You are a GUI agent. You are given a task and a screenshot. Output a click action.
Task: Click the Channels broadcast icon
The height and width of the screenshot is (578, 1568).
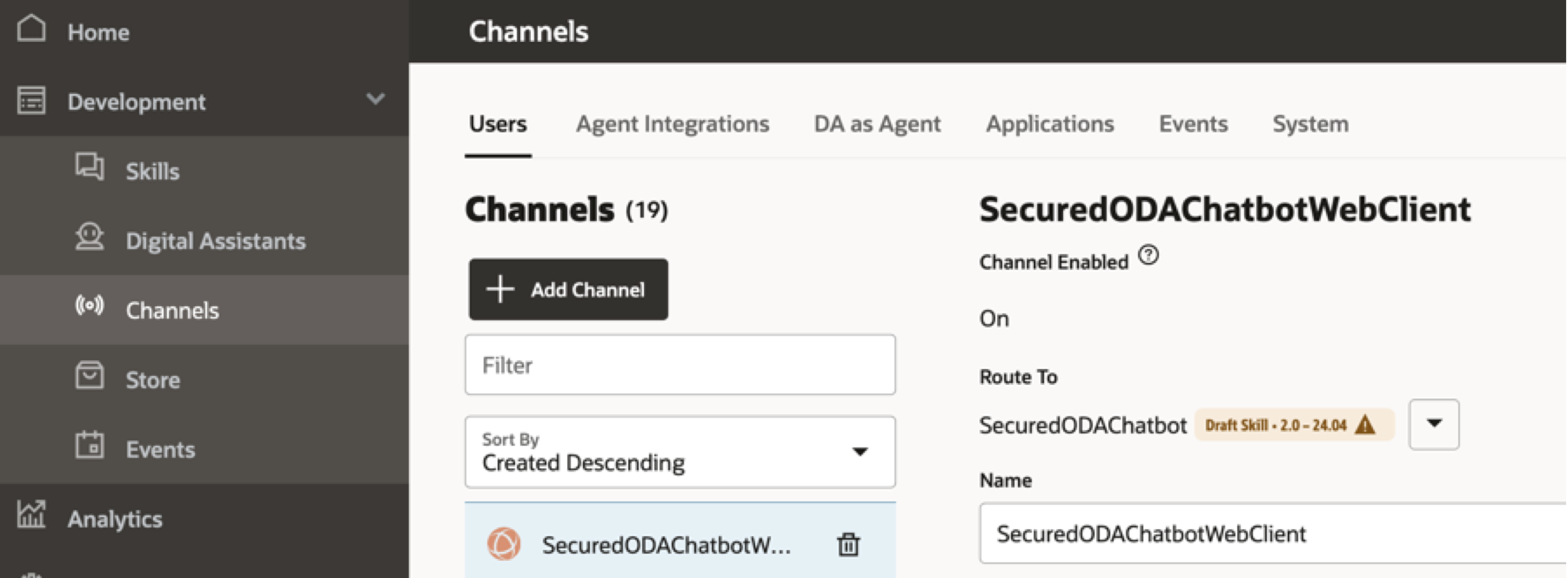[90, 306]
